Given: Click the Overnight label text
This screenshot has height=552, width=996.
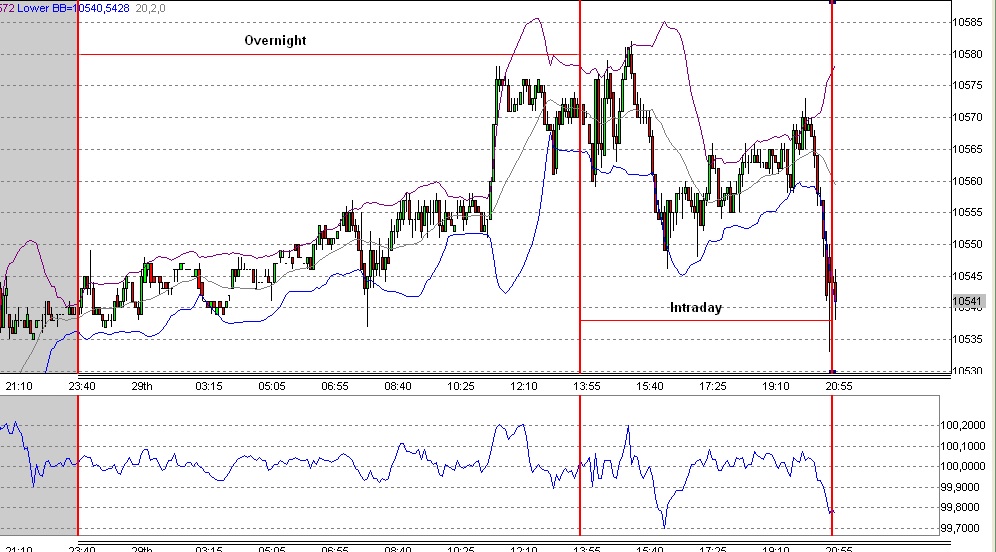Looking at the screenshot, I should [276, 41].
